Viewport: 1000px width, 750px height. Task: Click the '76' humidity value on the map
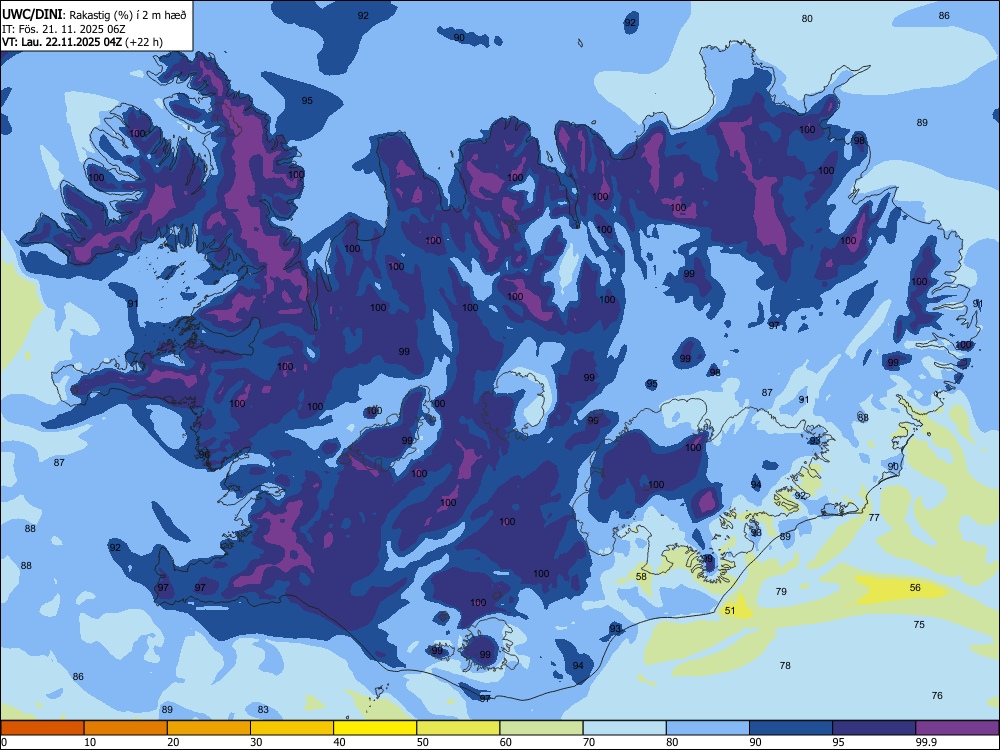937,695
